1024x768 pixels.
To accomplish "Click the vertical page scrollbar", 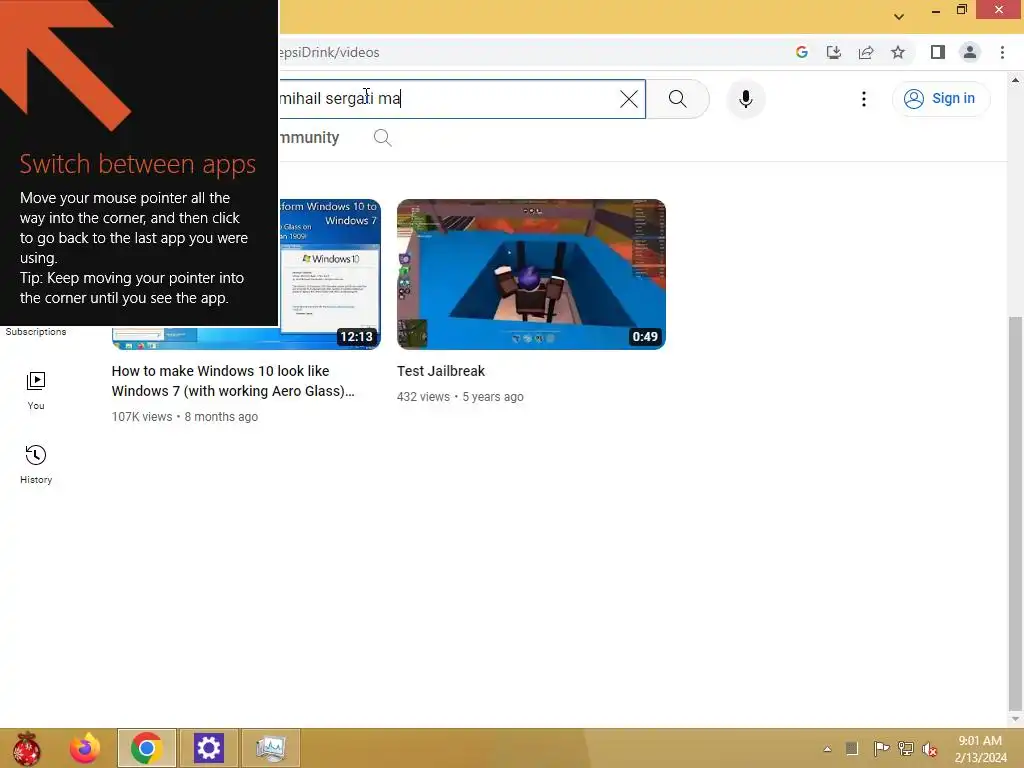I will coord(1014,513).
